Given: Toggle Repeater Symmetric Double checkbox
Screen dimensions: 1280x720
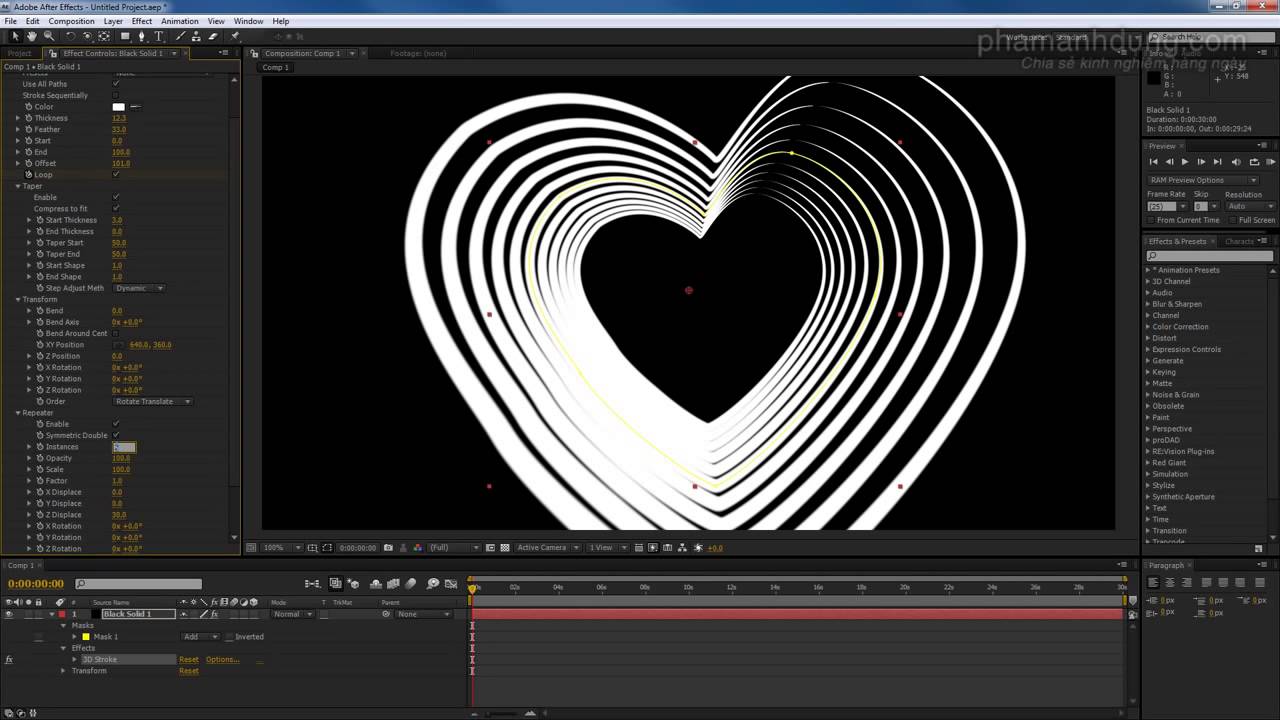Looking at the screenshot, I should pos(116,435).
